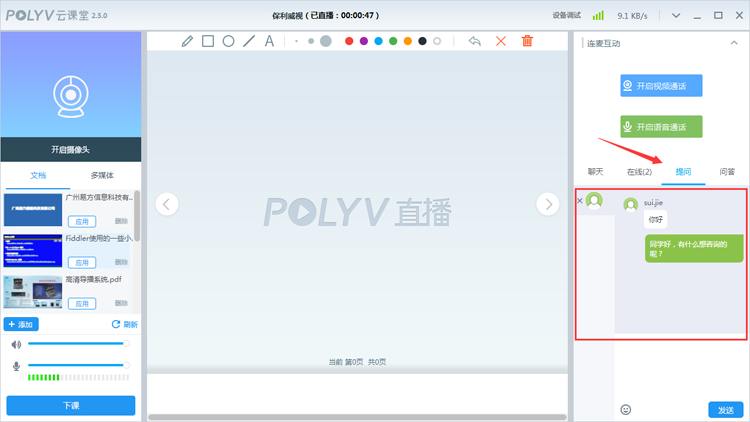
Task: Start a video call with 开启视频通话
Action: point(661,86)
